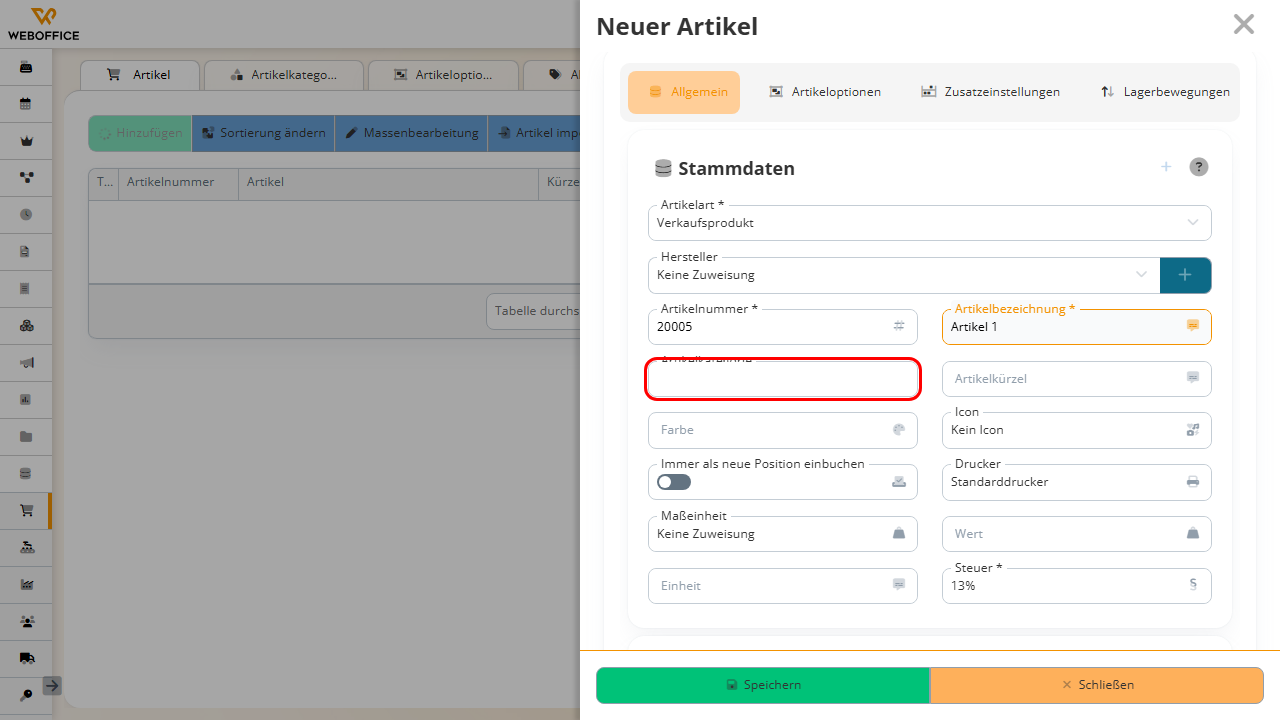Open the Hersteller dropdown

[904, 275]
